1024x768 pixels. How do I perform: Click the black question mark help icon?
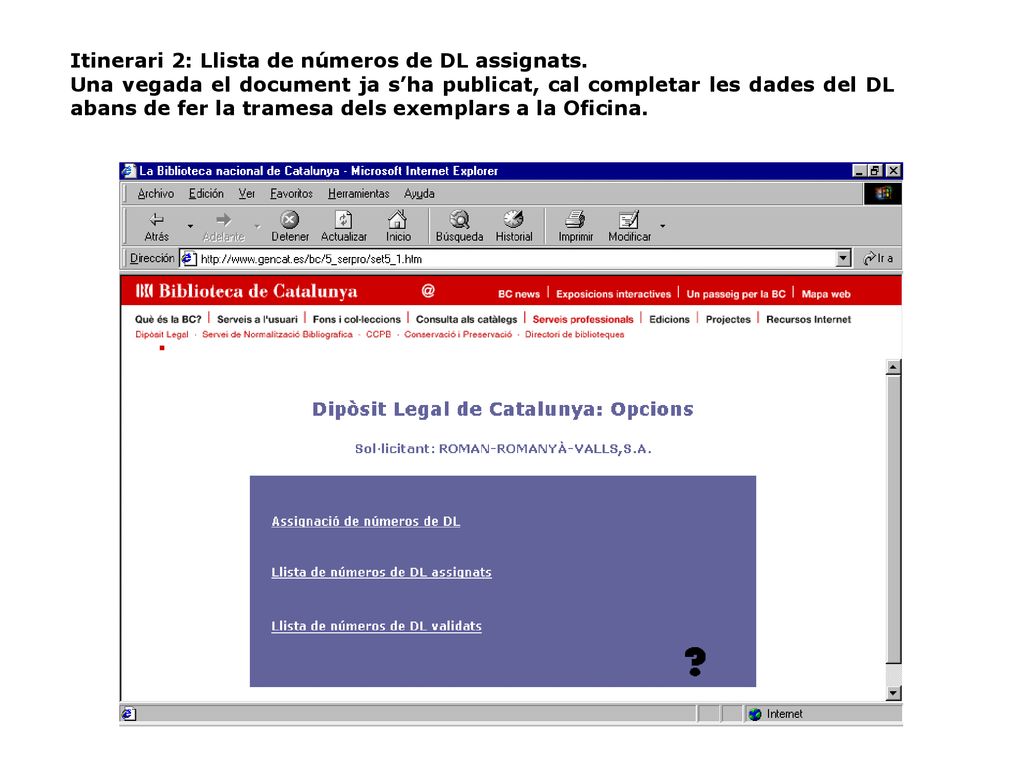(x=695, y=662)
